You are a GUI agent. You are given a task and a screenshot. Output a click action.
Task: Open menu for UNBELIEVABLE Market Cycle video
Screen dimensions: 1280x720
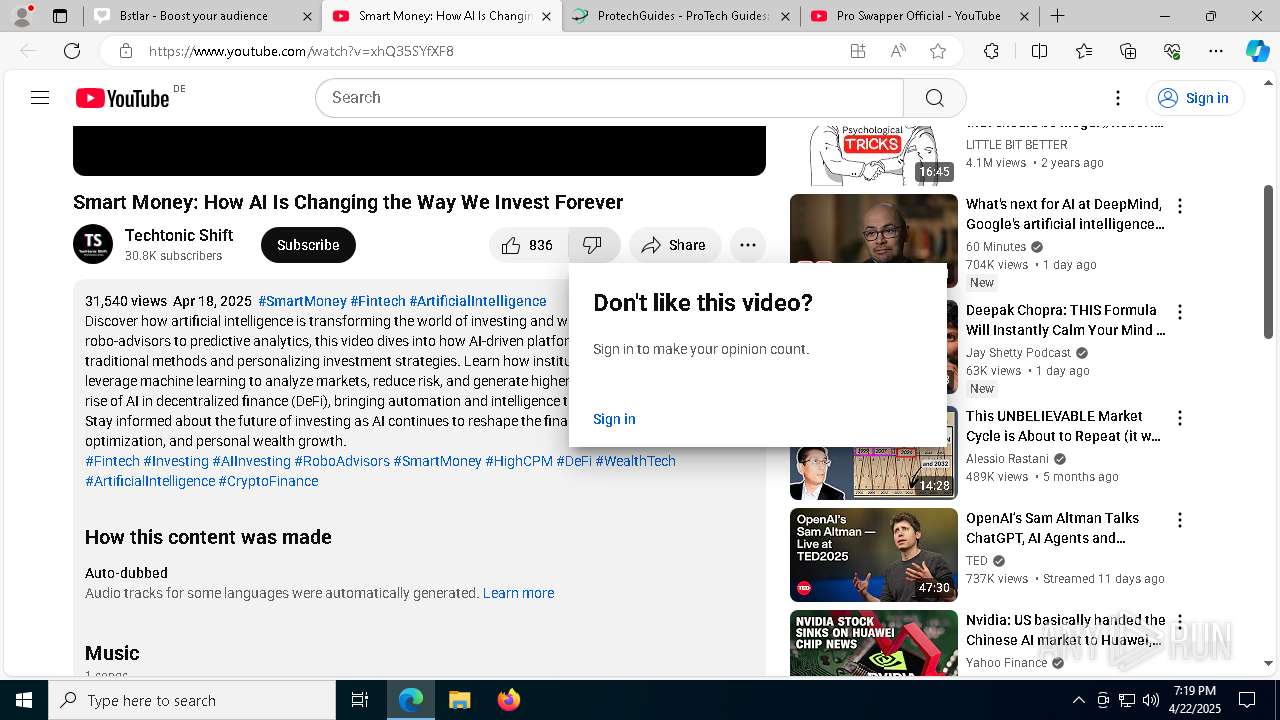click(1180, 418)
